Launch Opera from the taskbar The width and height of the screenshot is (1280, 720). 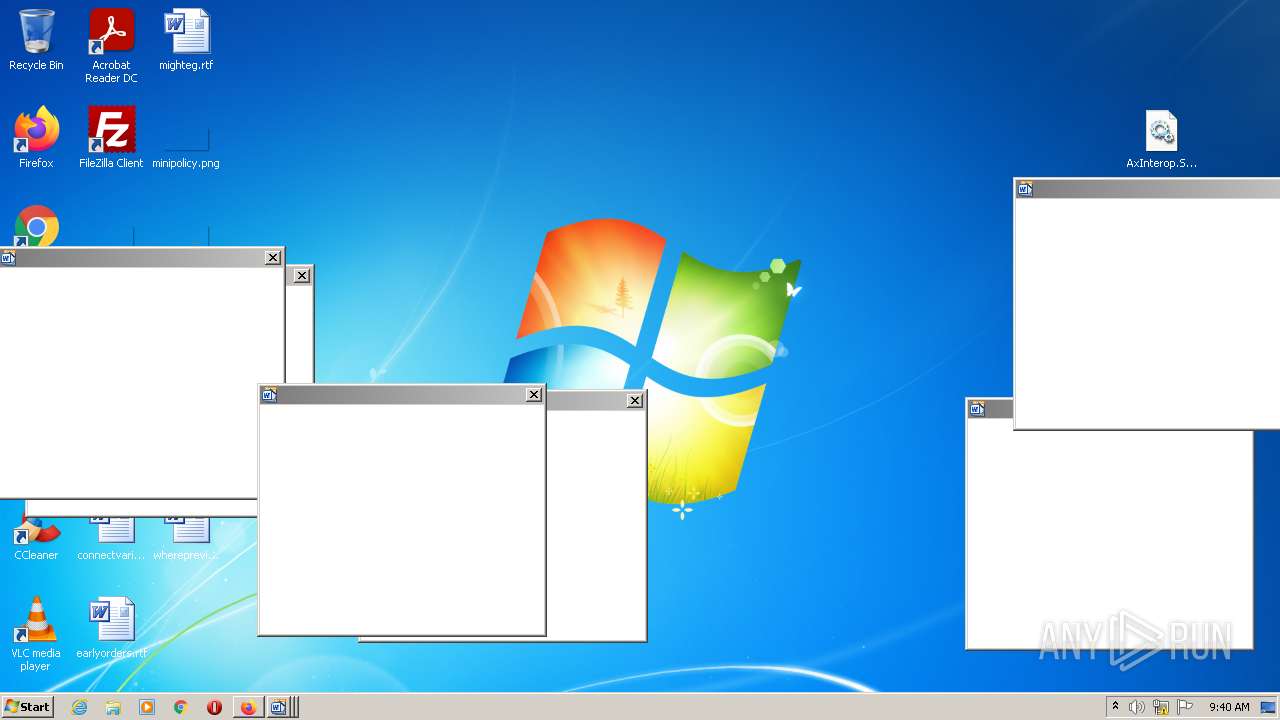tap(214, 707)
